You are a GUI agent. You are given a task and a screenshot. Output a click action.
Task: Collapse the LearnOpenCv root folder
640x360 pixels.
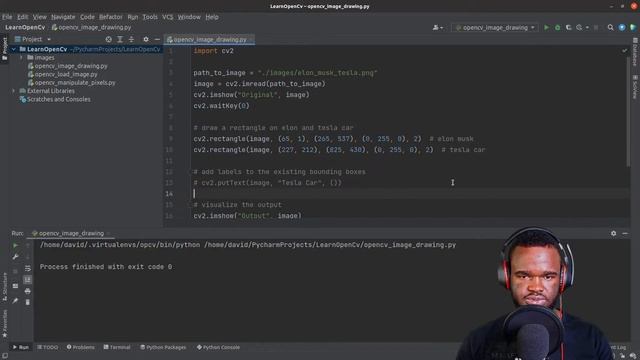coord(13,49)
